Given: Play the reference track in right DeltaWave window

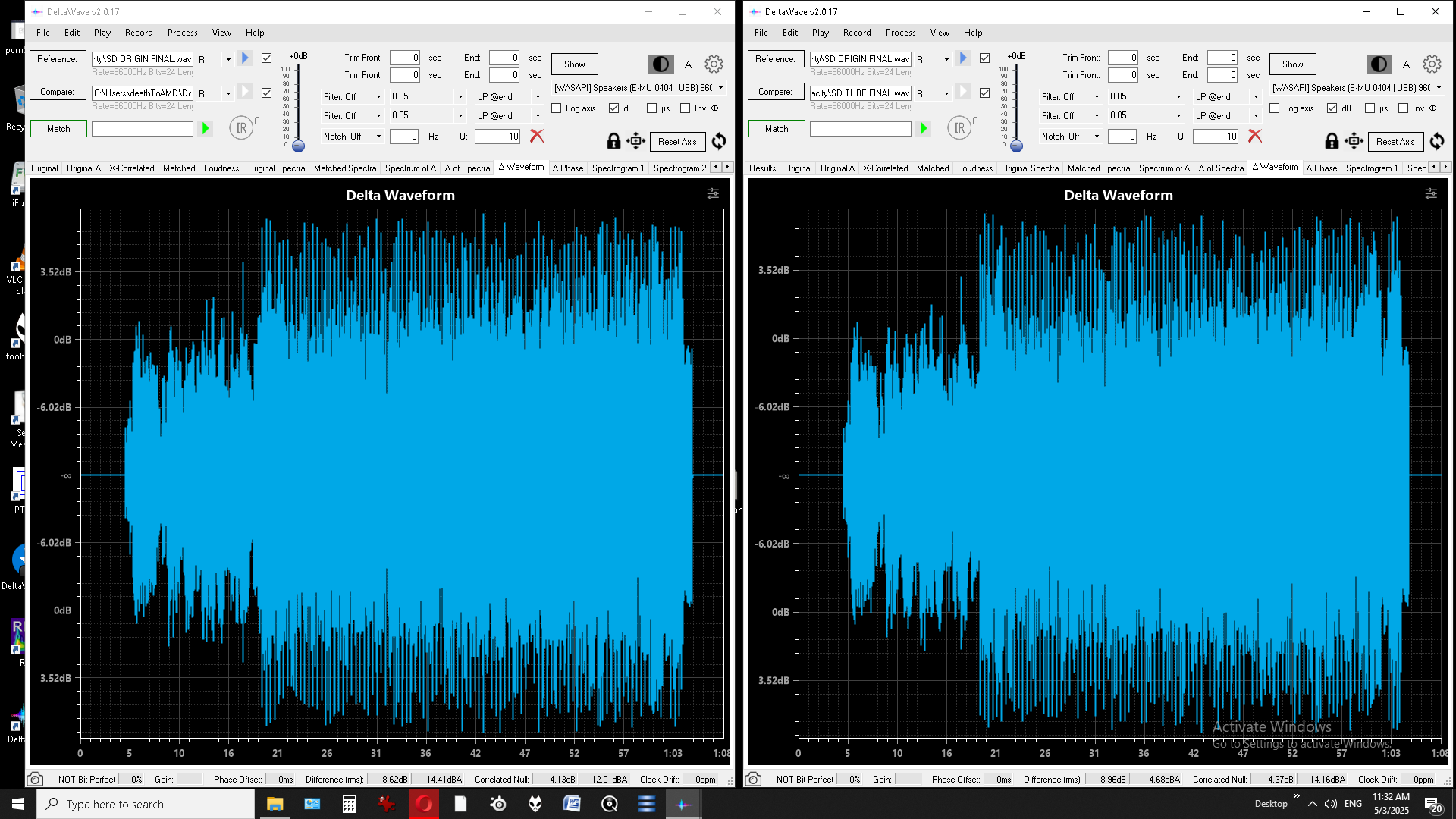Looking at the screenshot, I should 962,58.
